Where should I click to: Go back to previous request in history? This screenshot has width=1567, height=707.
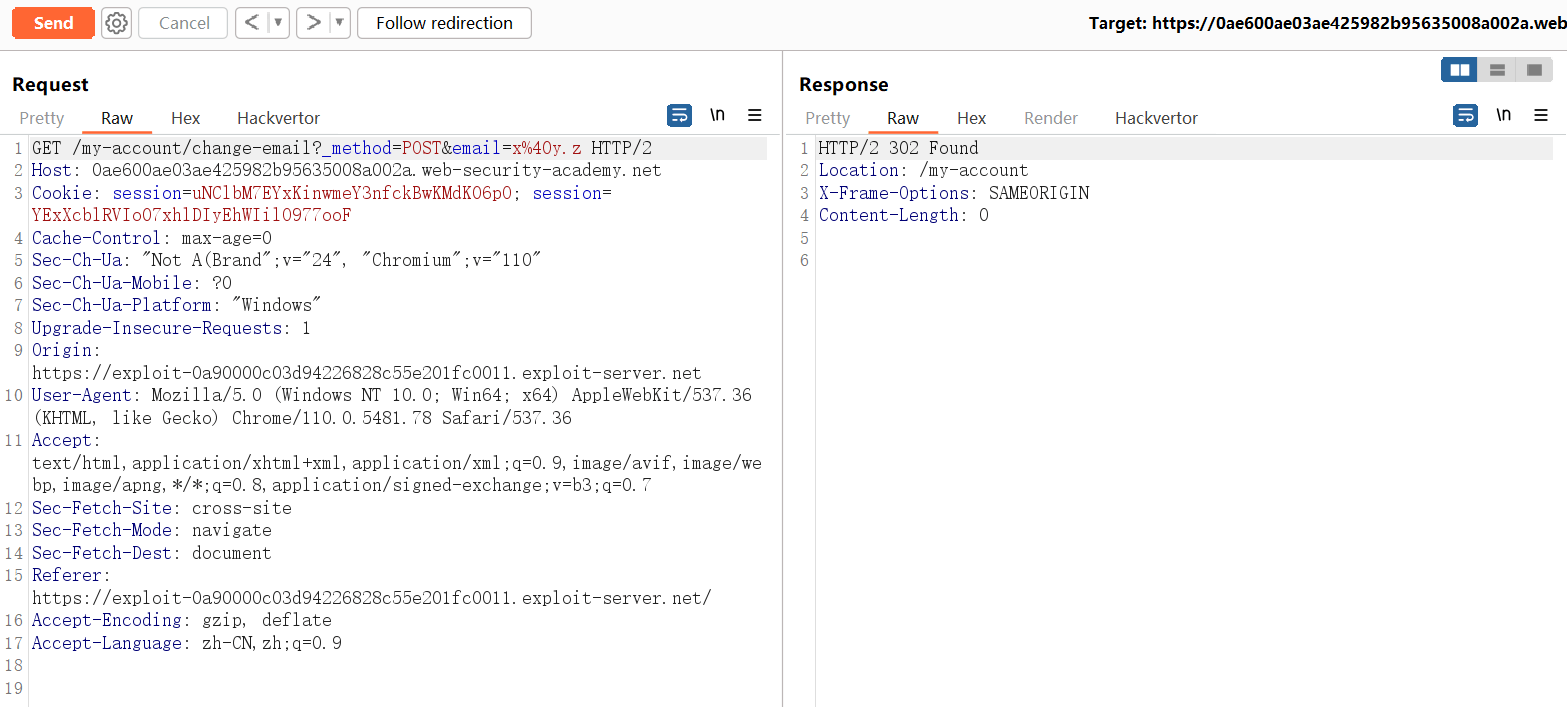pos(252,23)
